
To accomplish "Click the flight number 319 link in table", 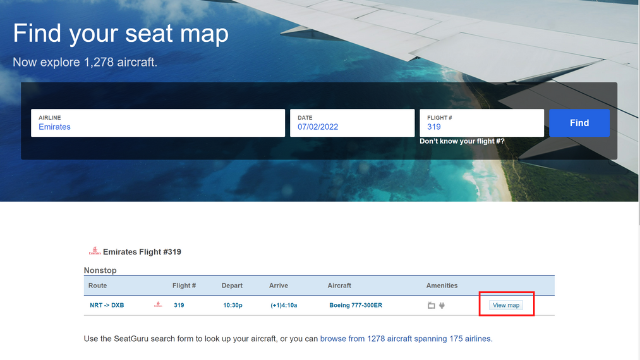I will (179, 305).
